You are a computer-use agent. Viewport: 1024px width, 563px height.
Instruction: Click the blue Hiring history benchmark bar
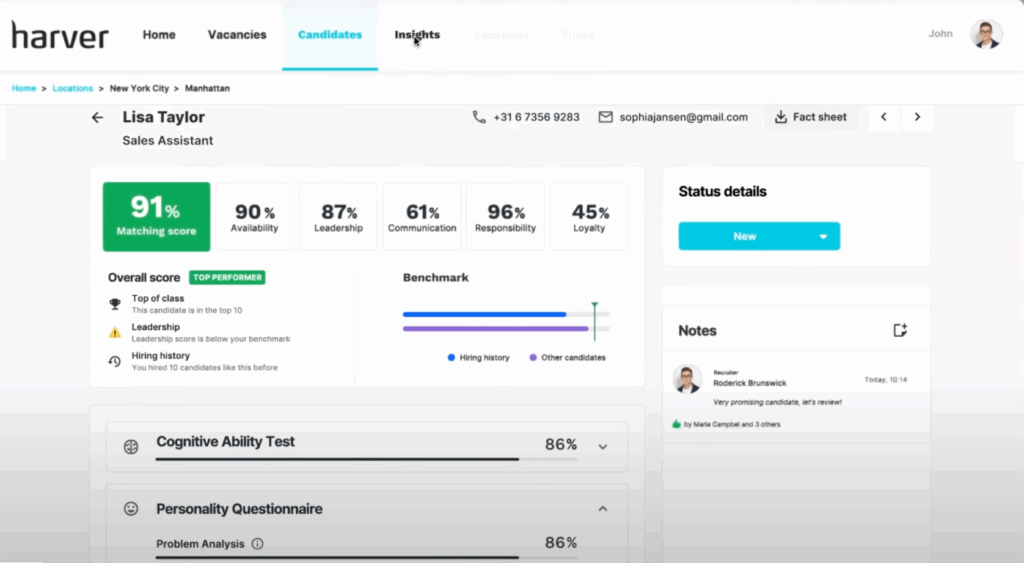pos(484,314)
